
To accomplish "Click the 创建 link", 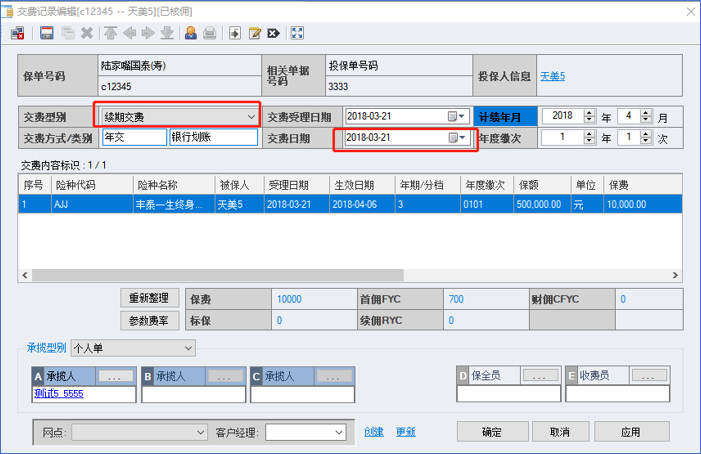I will pos(373,433).
